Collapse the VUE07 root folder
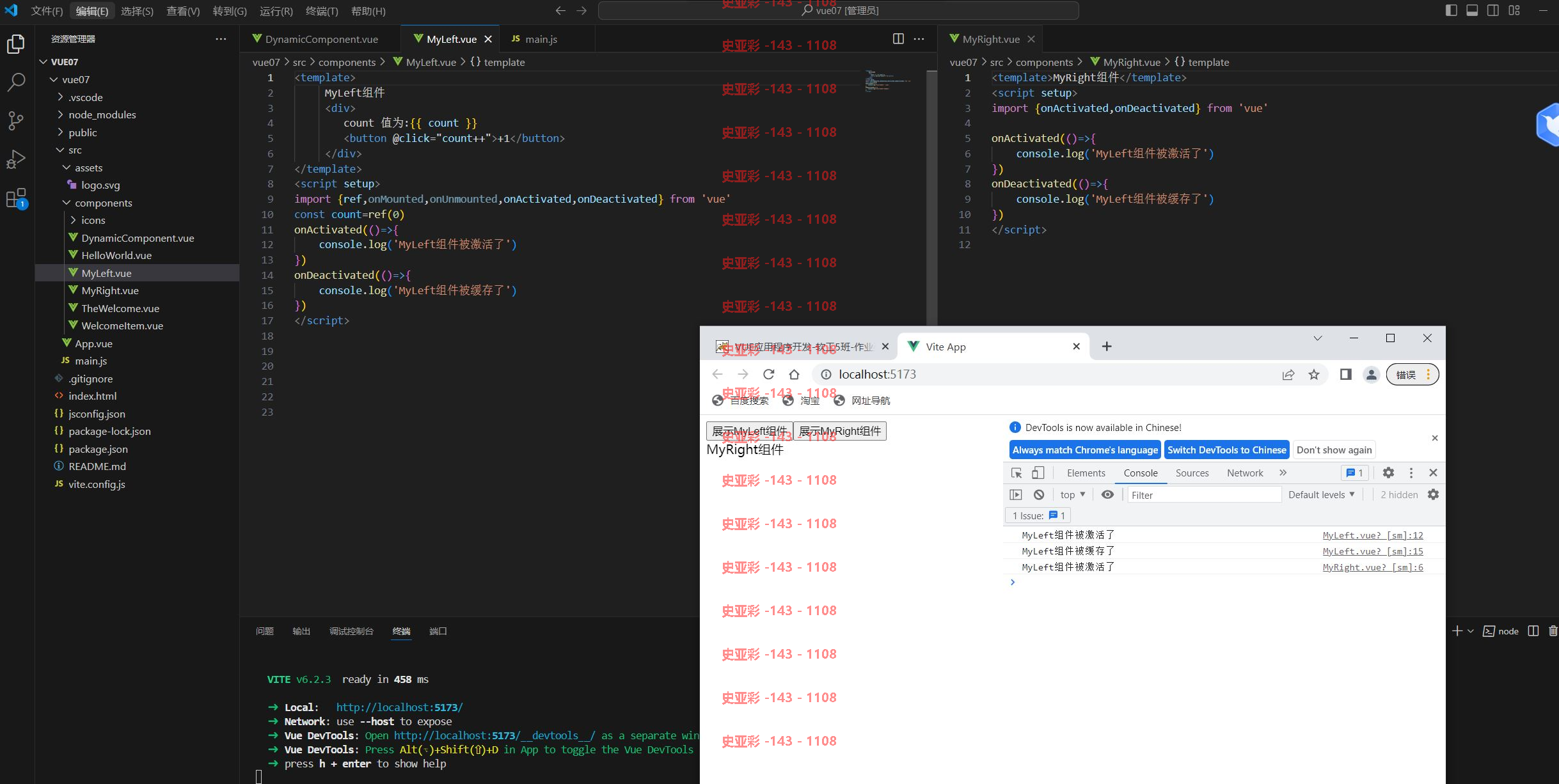This screenshot has height=784, width=1559. point(44,62)
